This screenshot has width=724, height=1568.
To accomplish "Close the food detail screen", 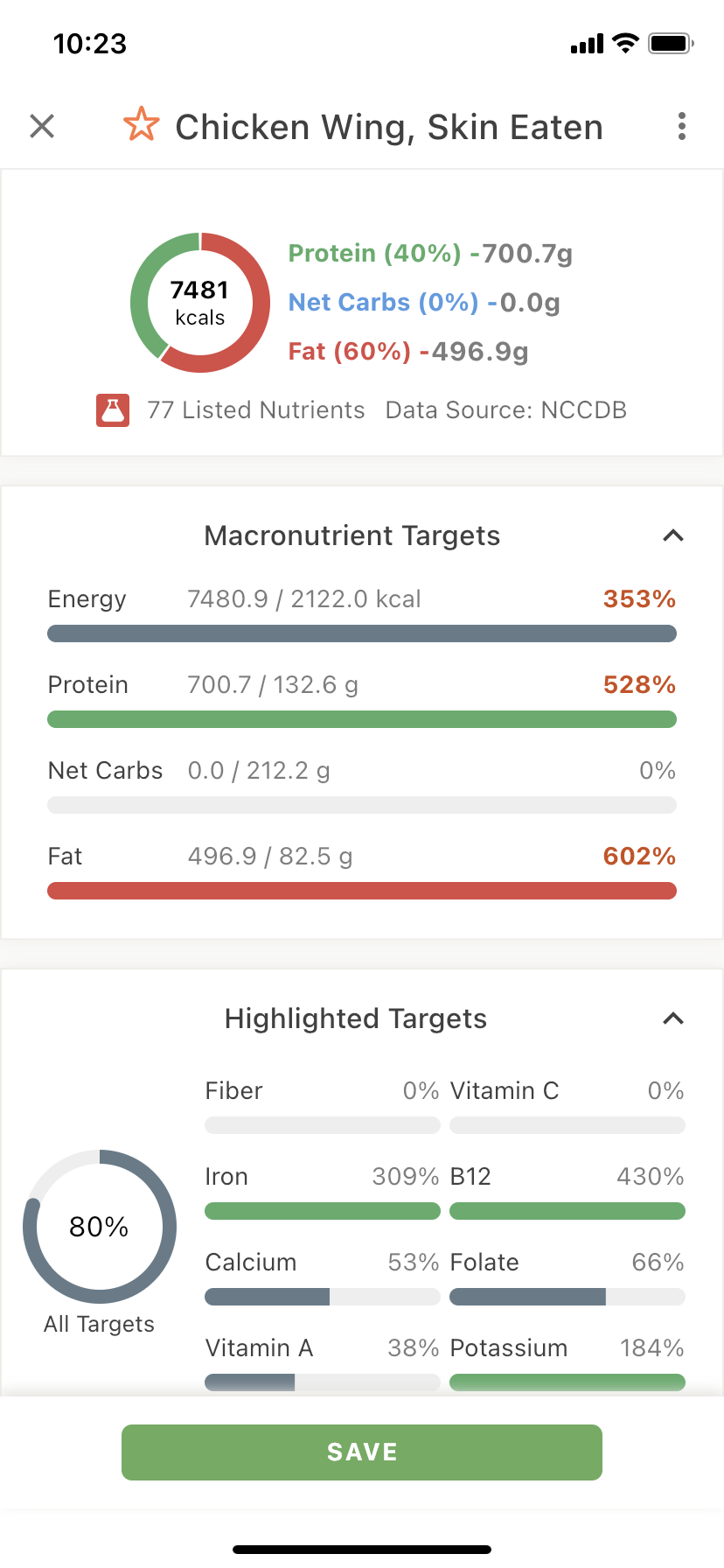I will click(x=42, y=126).
